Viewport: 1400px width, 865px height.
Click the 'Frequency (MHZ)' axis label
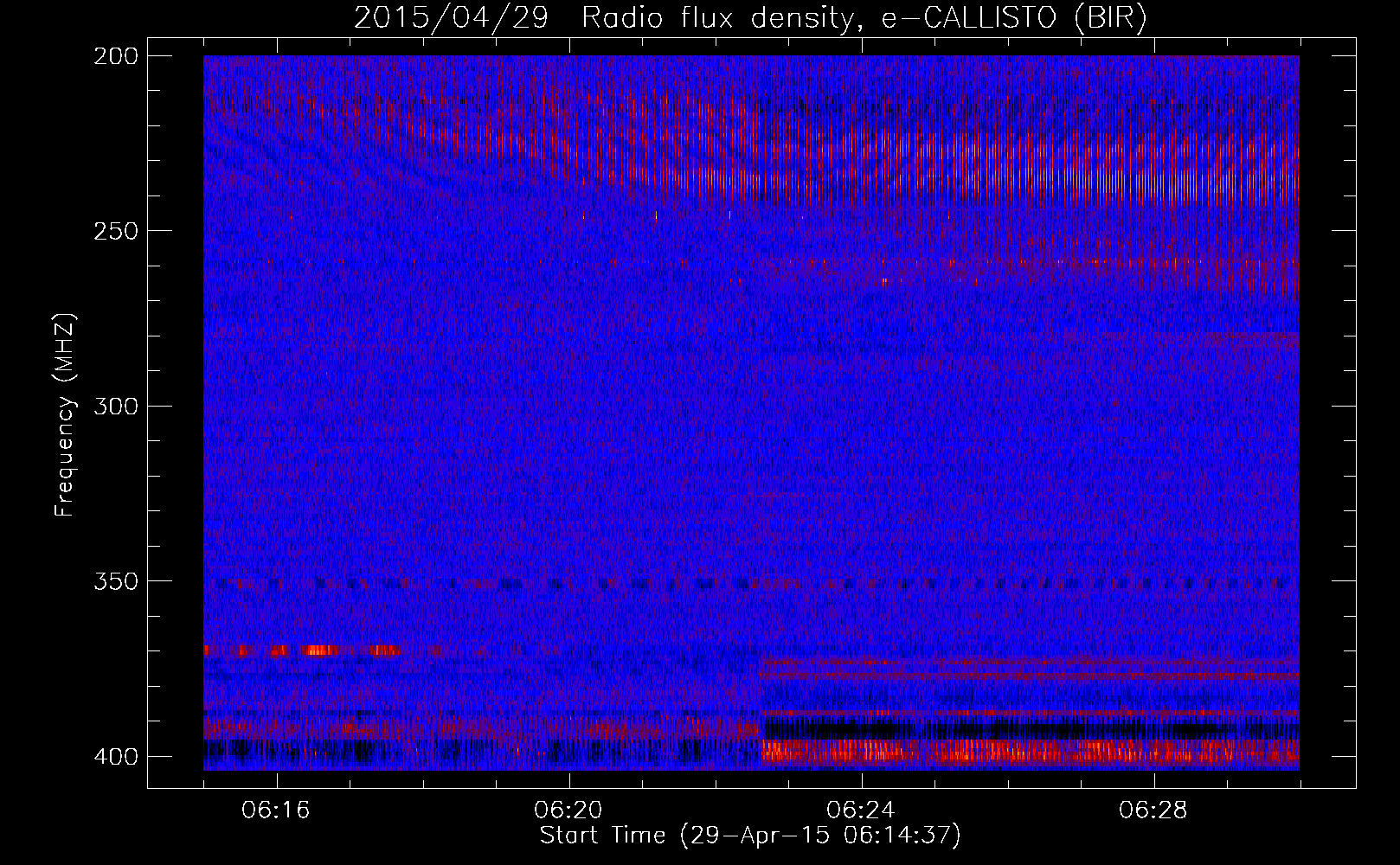click(x=65, y=415)
